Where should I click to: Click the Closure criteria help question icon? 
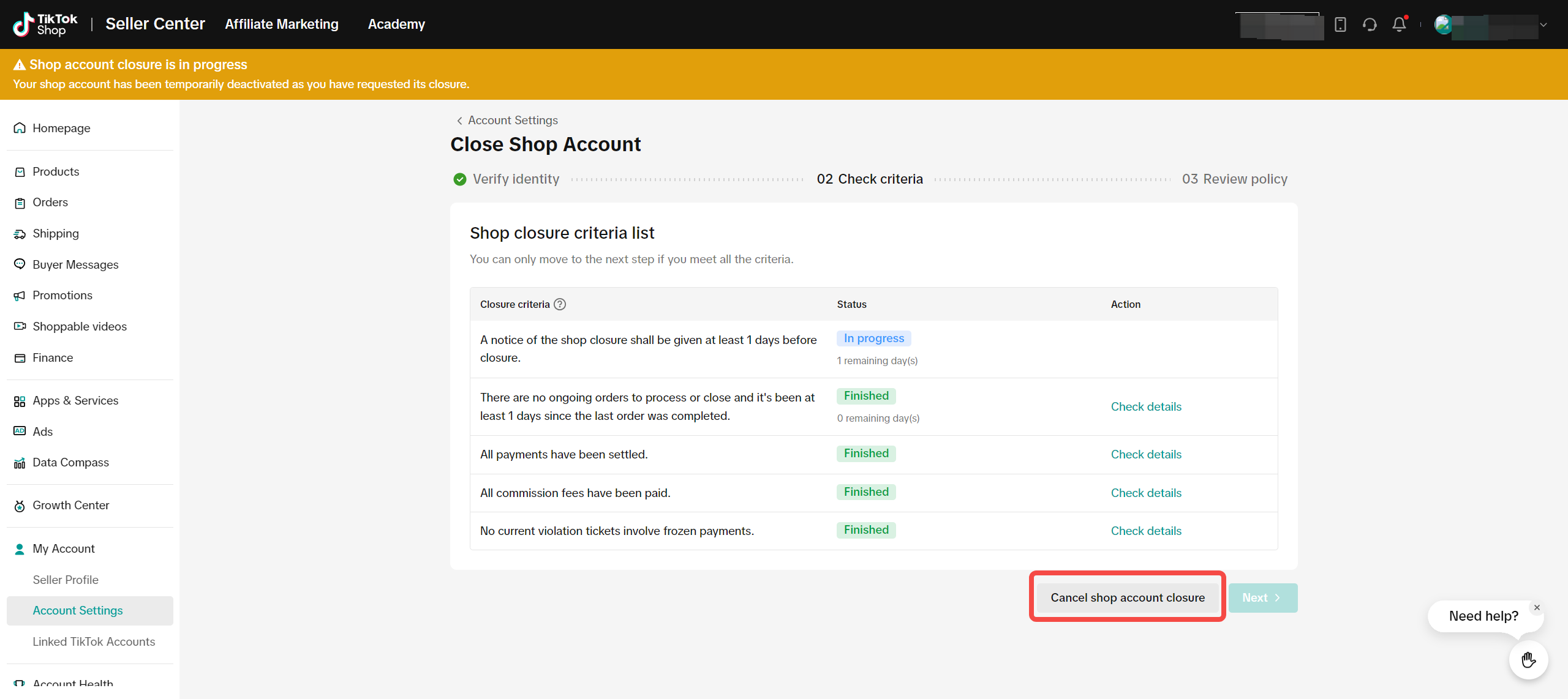[560, 304]
